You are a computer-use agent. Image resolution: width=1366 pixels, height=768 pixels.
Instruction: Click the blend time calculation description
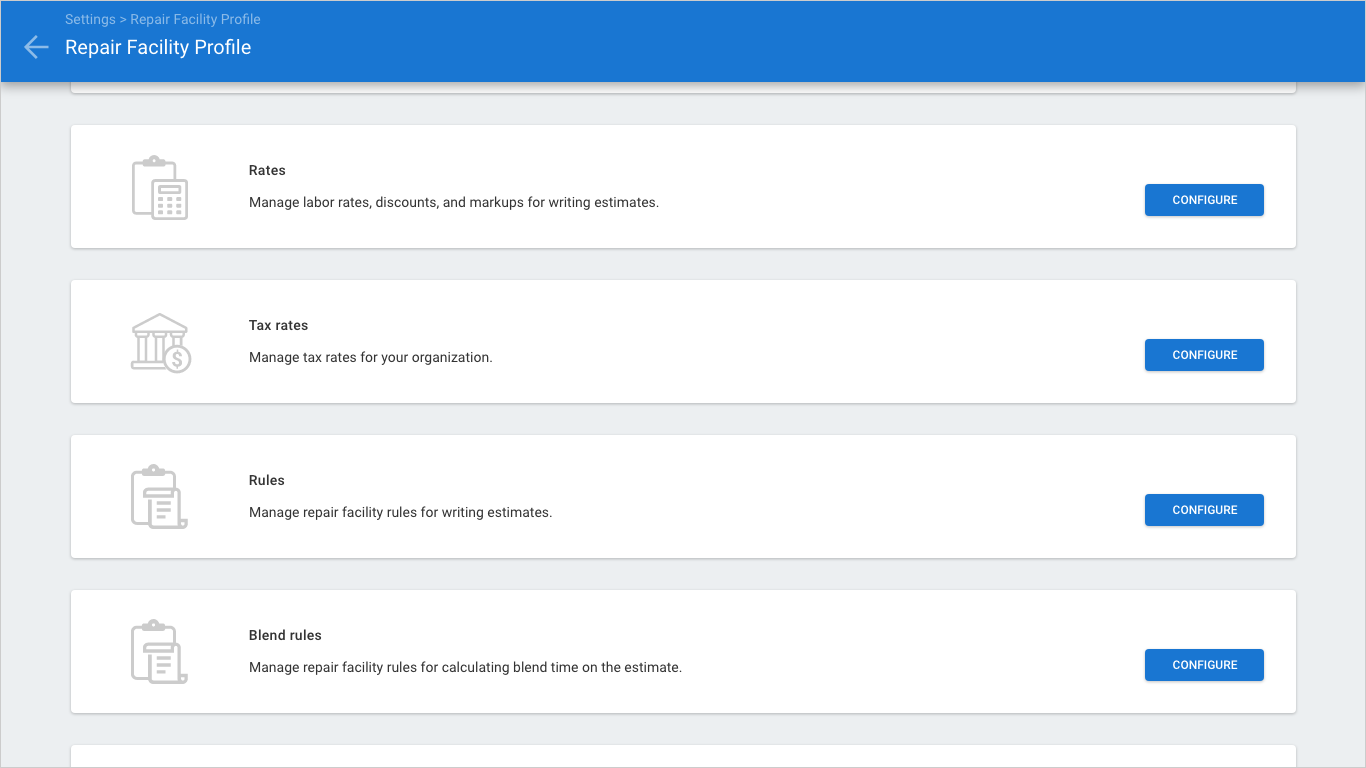click(x=465, y=667)
